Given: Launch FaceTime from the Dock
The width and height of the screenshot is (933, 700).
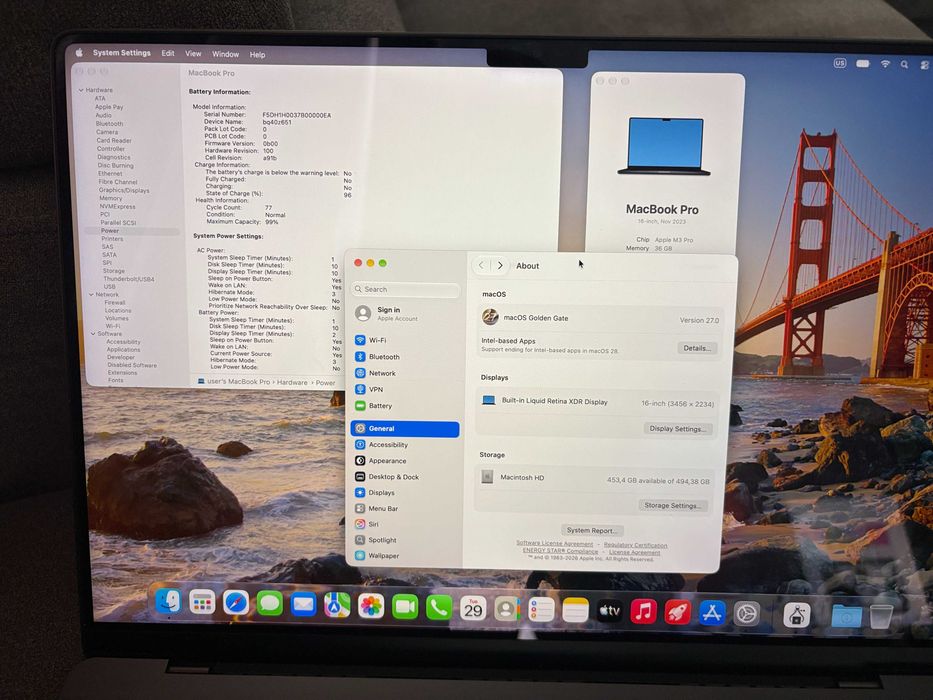Looking at the screenshot, I should 405,607.
